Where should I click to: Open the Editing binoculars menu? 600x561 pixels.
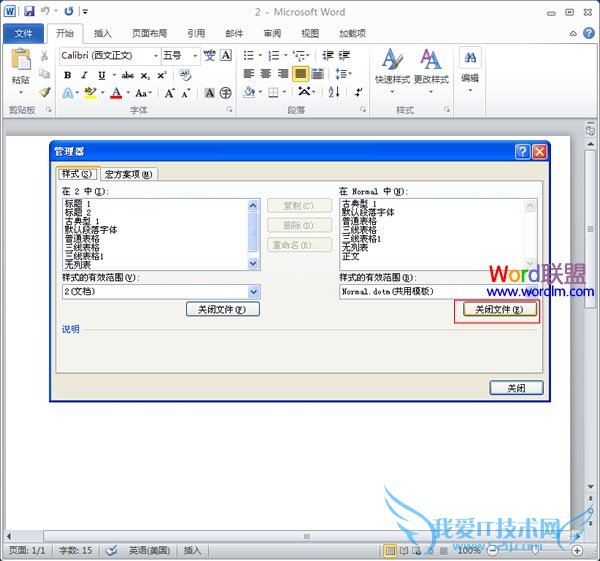(x=470, y=70)
